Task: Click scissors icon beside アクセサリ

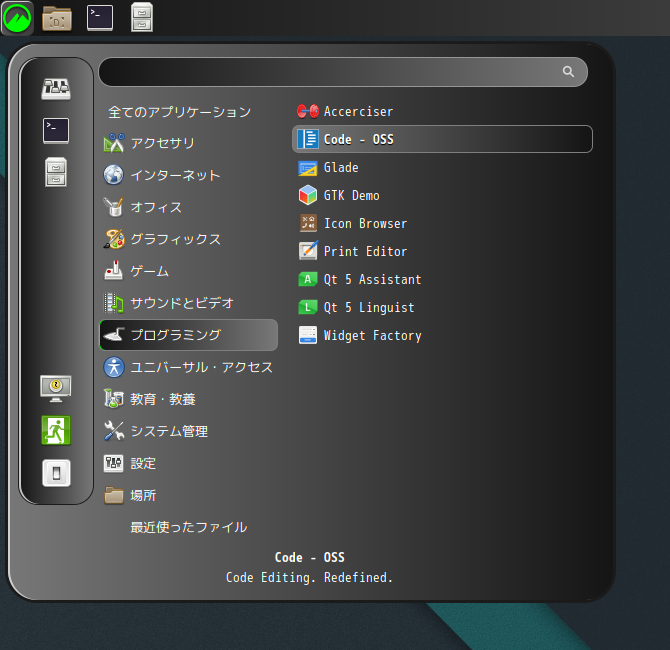Action: 114,143
